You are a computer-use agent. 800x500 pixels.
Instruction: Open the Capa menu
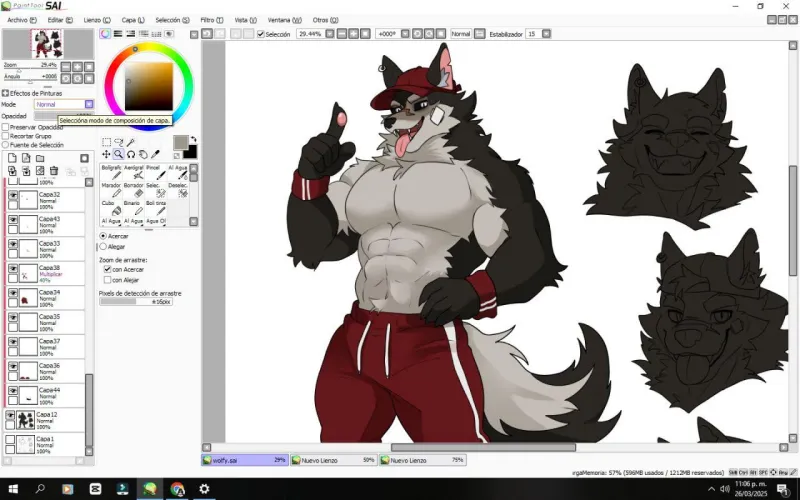[133, 20]
